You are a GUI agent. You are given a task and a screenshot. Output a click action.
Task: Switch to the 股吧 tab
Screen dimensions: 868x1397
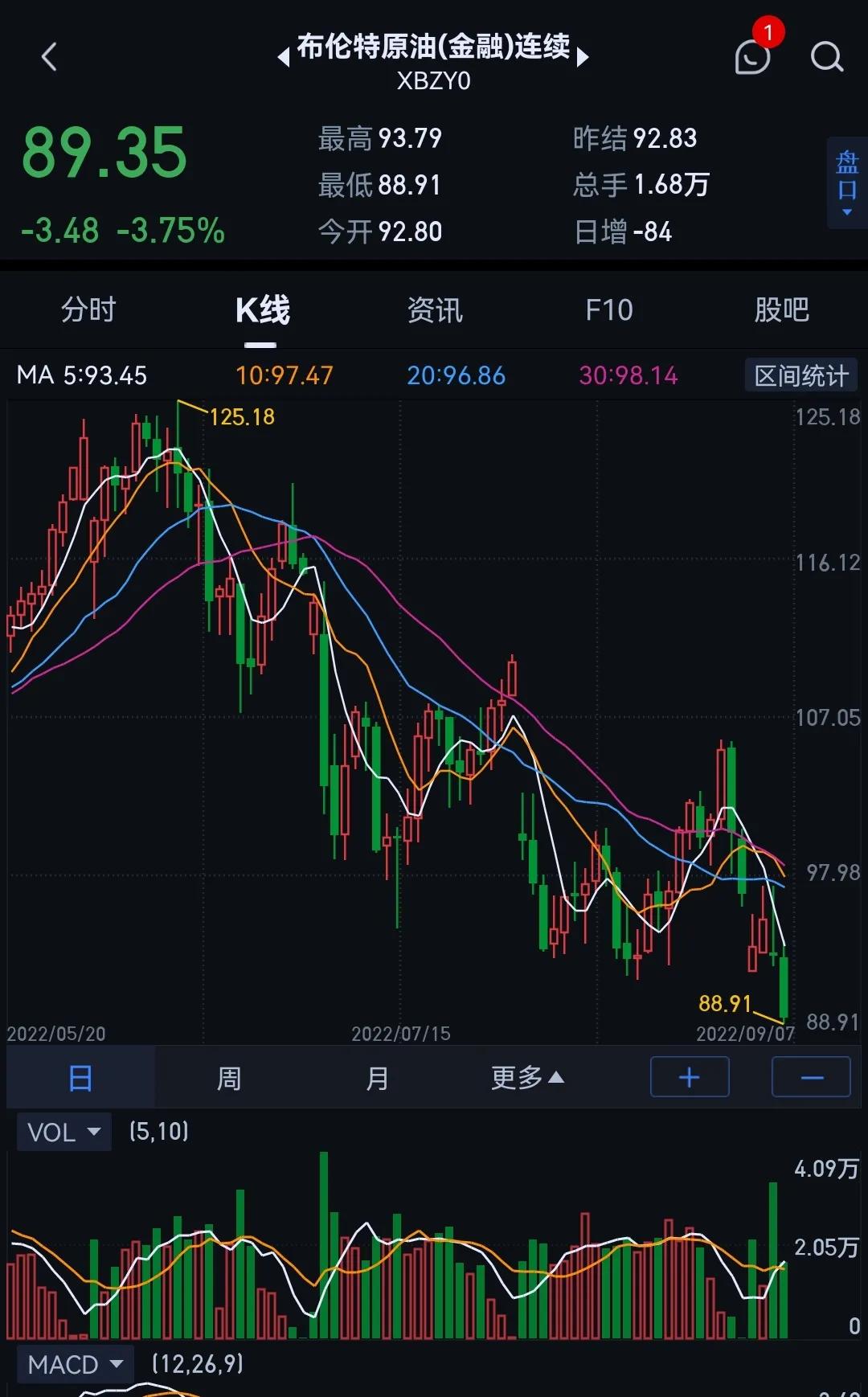pos(781,309)
